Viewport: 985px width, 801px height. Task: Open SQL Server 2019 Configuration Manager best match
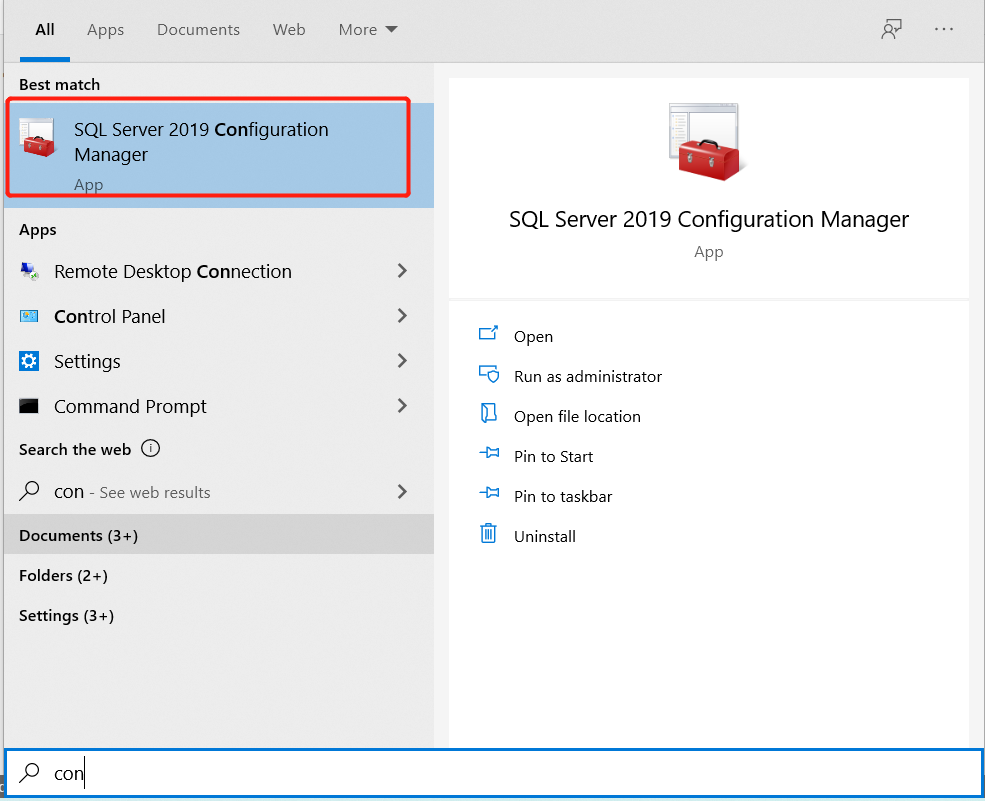[x=208, y=141]
